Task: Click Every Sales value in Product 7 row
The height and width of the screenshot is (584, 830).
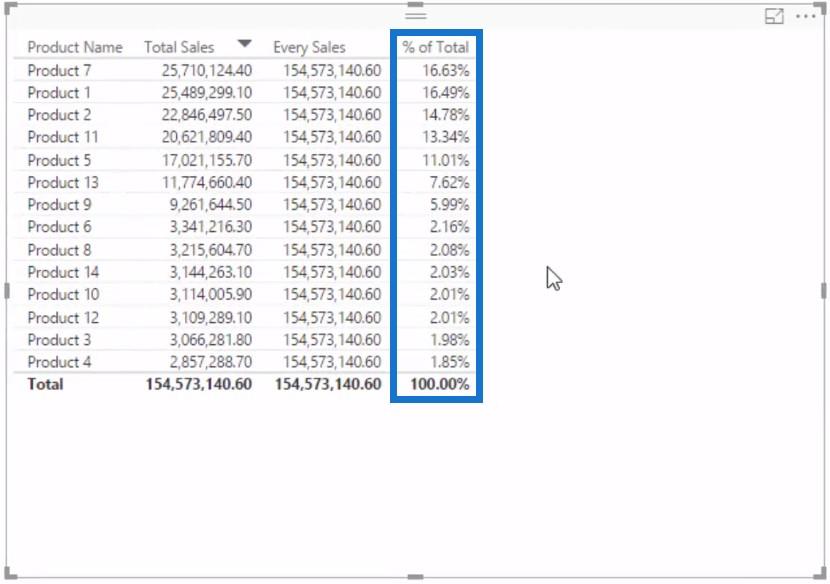Action: pos(332,70)
